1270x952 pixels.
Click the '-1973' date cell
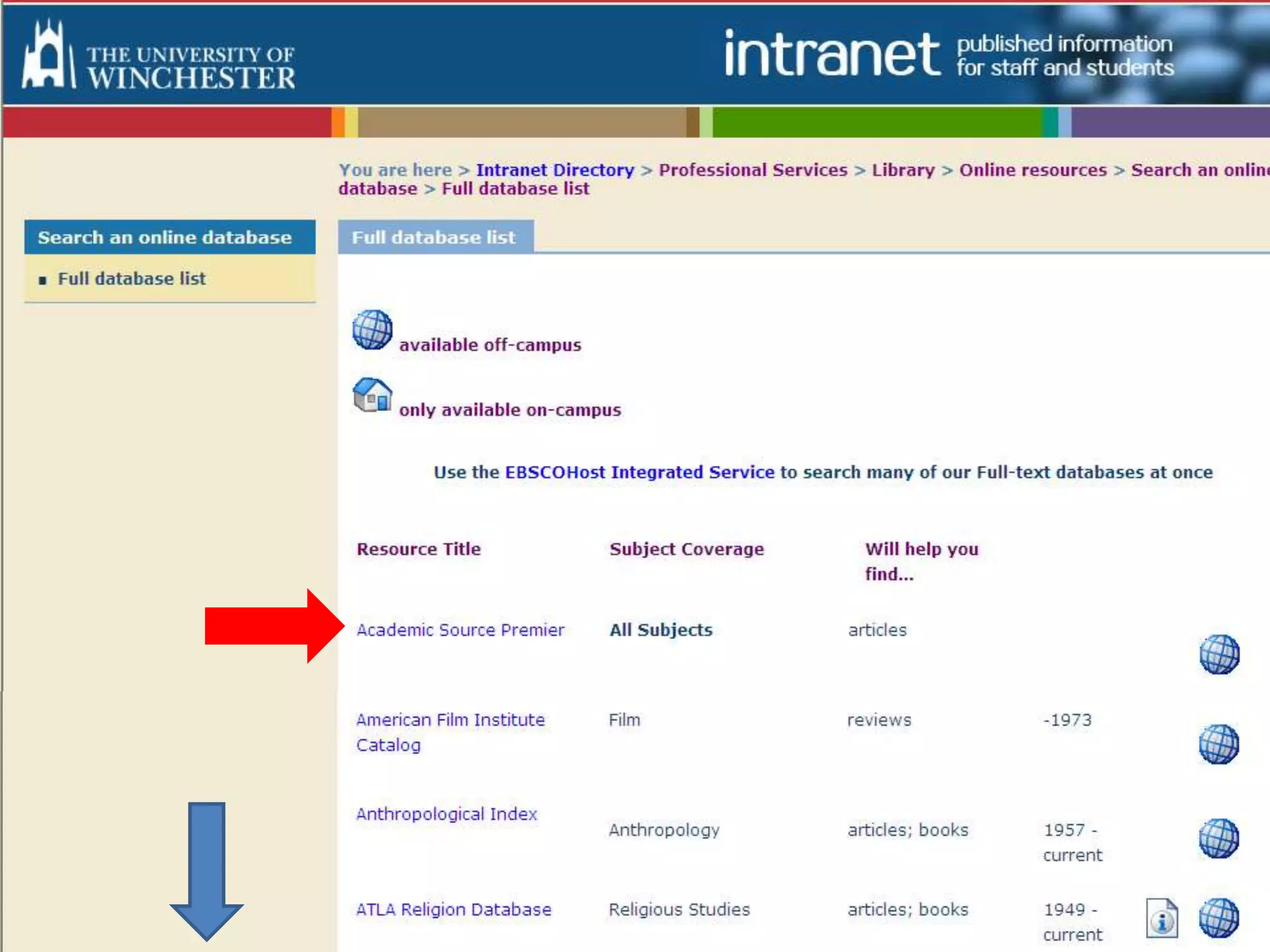tap(1067, 720)
